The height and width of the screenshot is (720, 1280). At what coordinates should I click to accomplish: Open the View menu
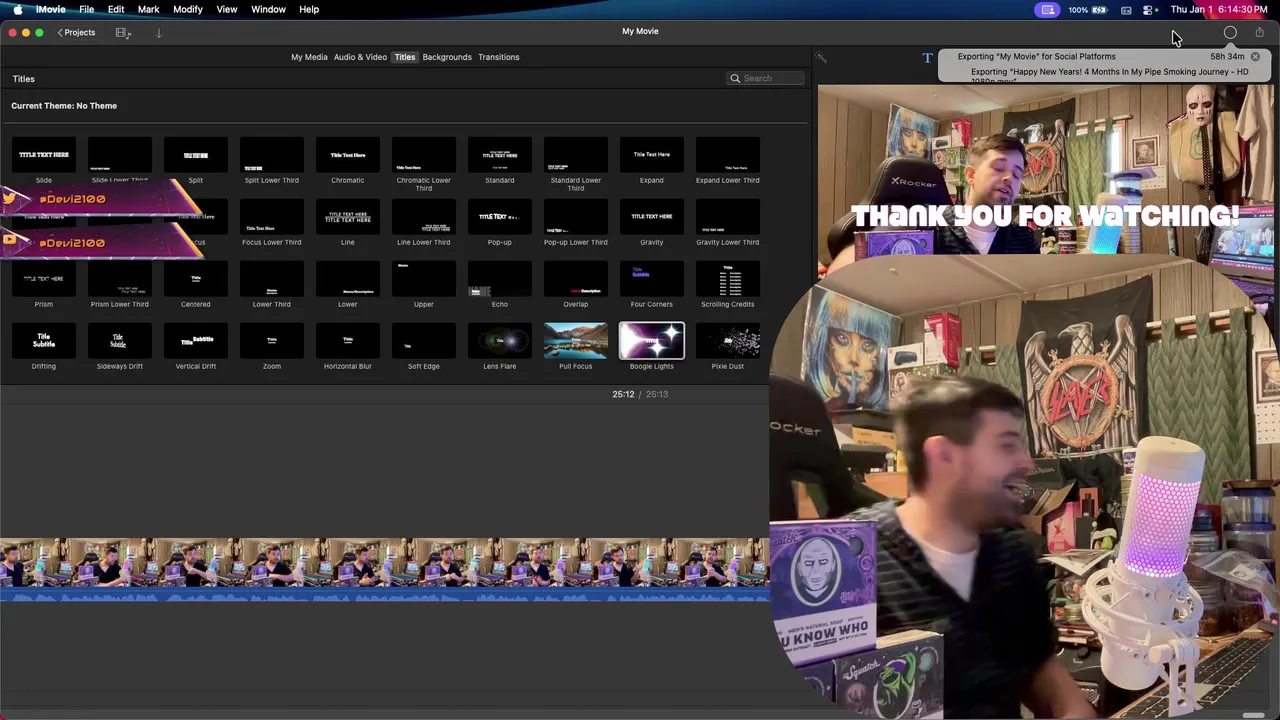[227, 9]
